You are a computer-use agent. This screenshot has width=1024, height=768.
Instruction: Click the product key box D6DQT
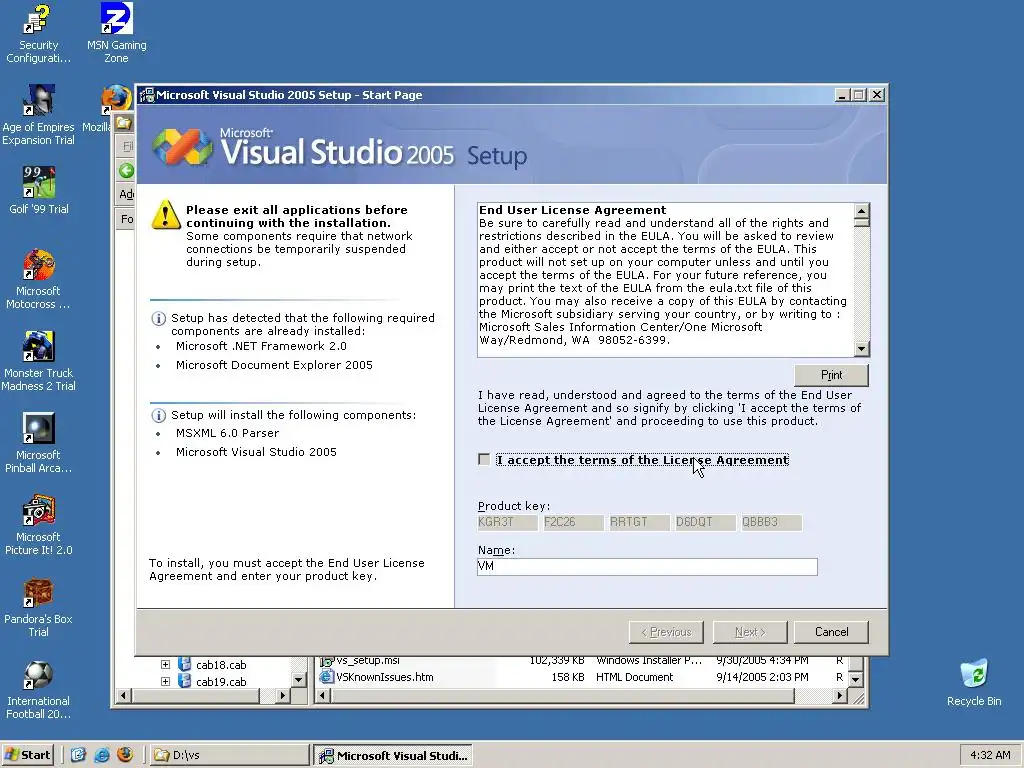coord(705,522)
